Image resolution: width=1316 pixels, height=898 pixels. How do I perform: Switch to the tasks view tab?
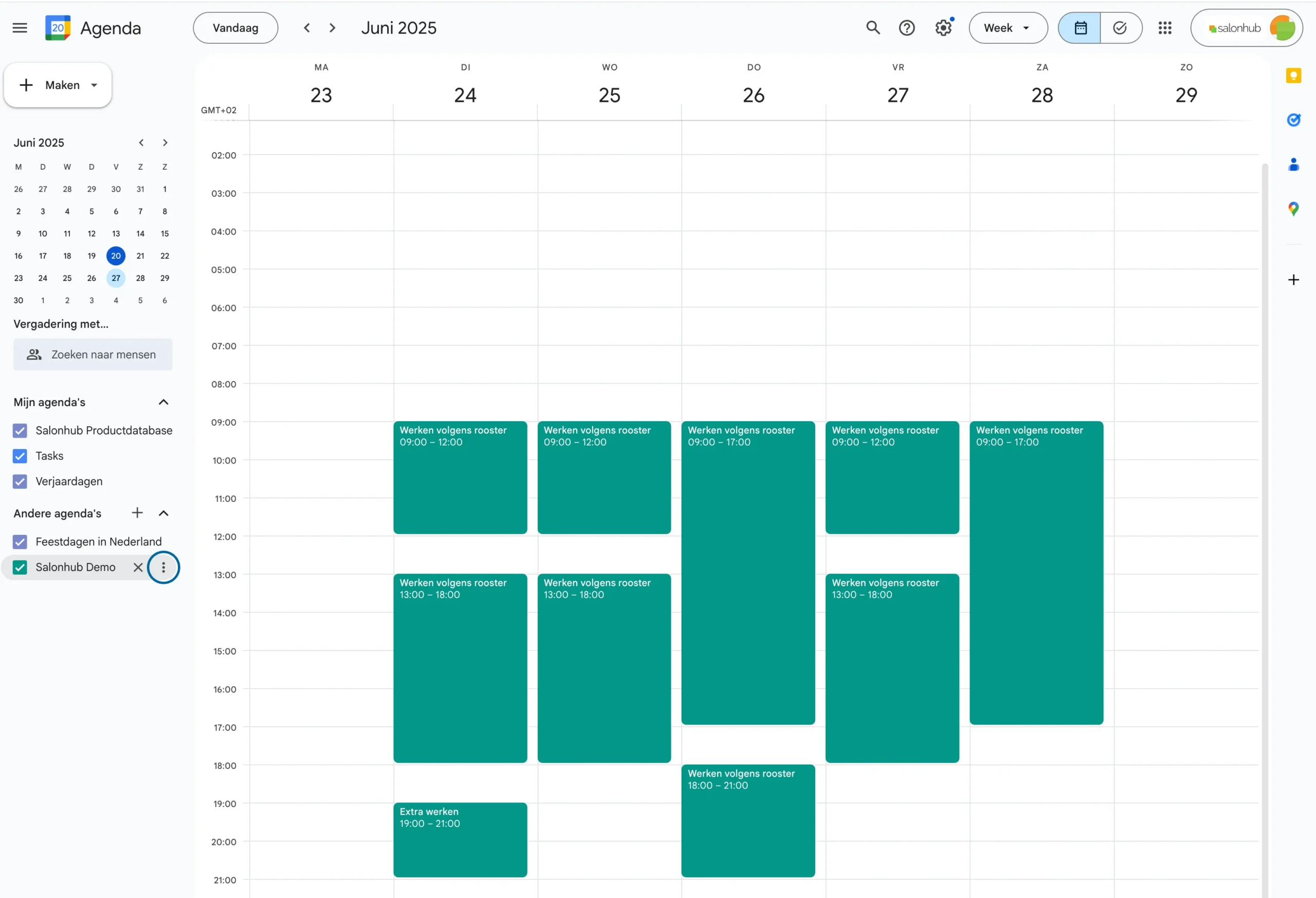pyautogui.click(x=1120, y=28)
